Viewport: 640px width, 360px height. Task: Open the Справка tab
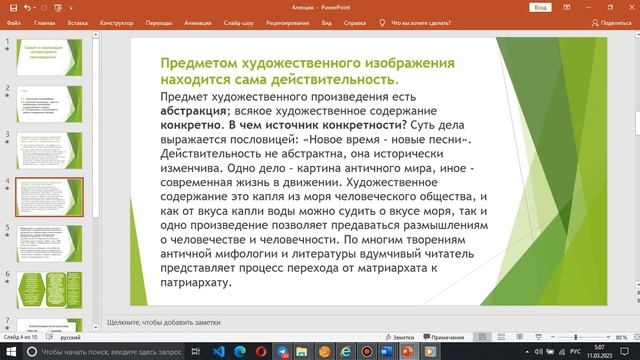[x=355, y=23]
